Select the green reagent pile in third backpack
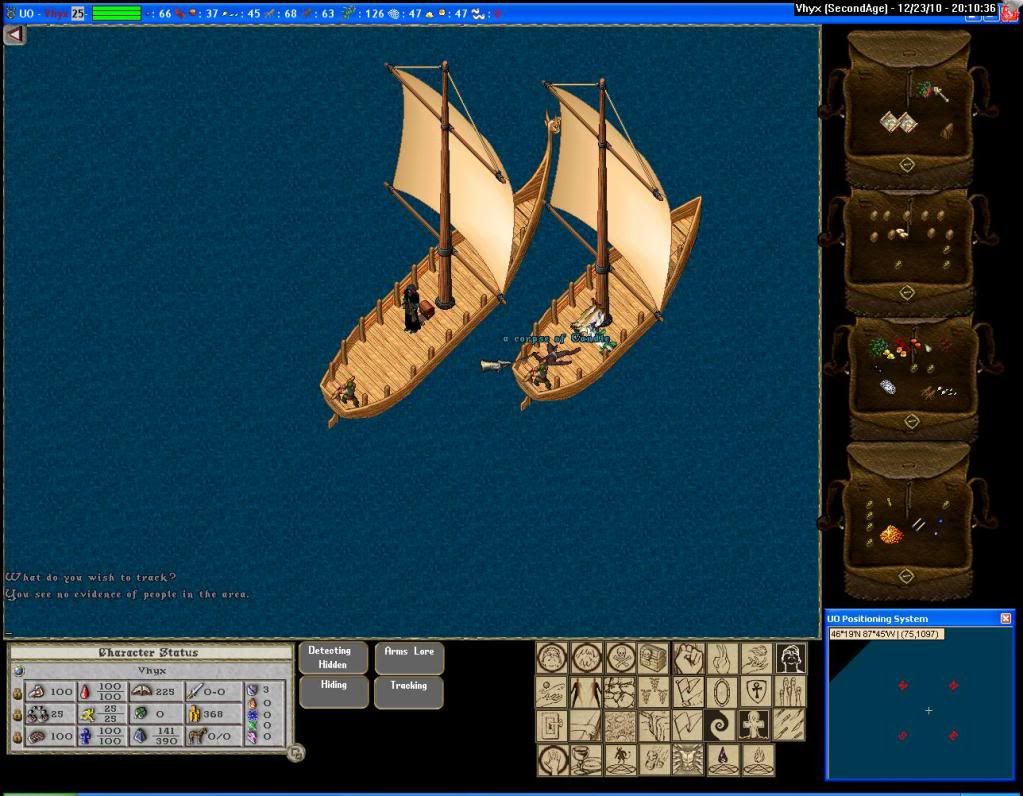The width and height of the screenshot is (1023, 796). point(878,347)
